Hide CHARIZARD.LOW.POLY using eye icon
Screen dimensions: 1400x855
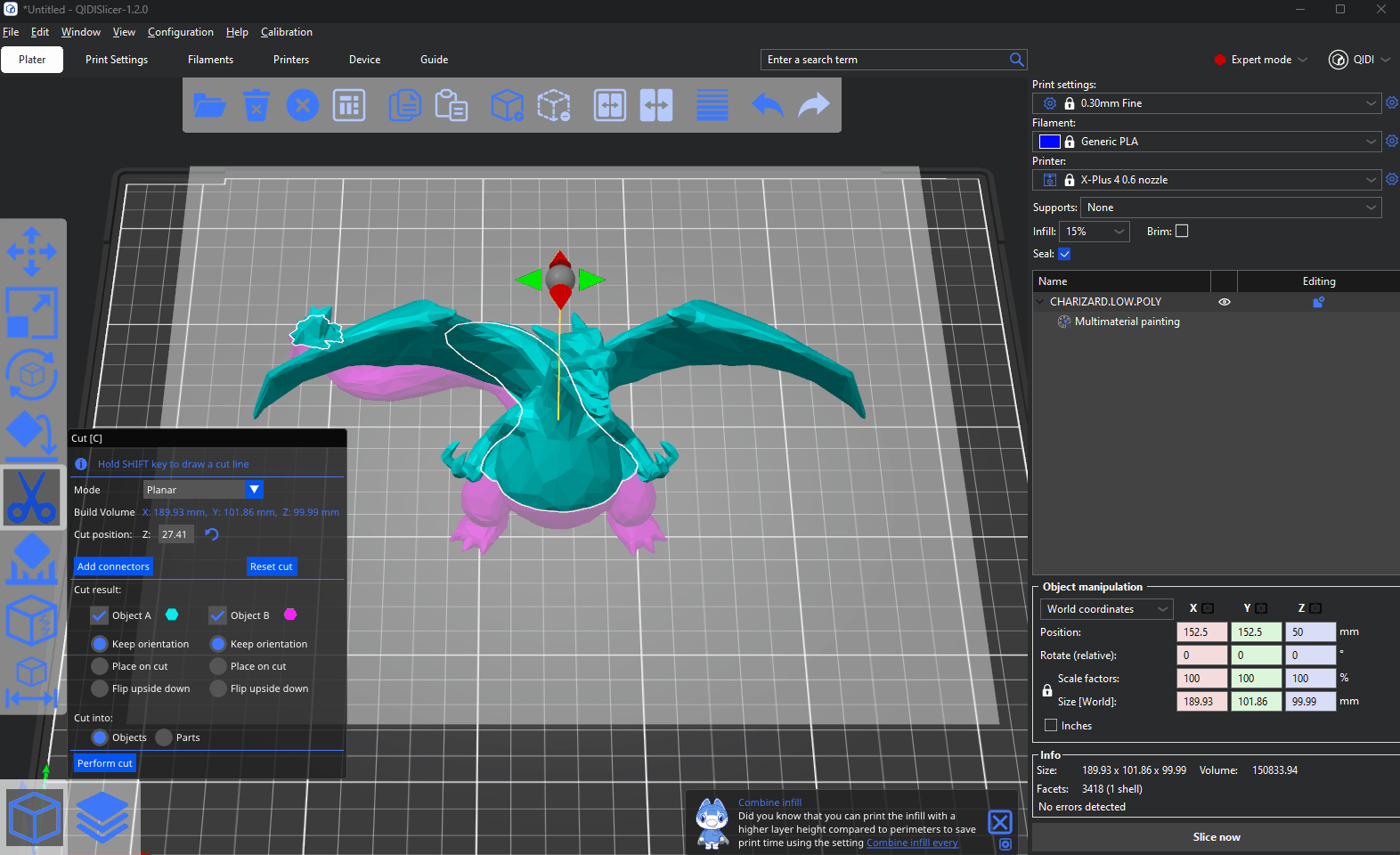[x=1225, y=302]
